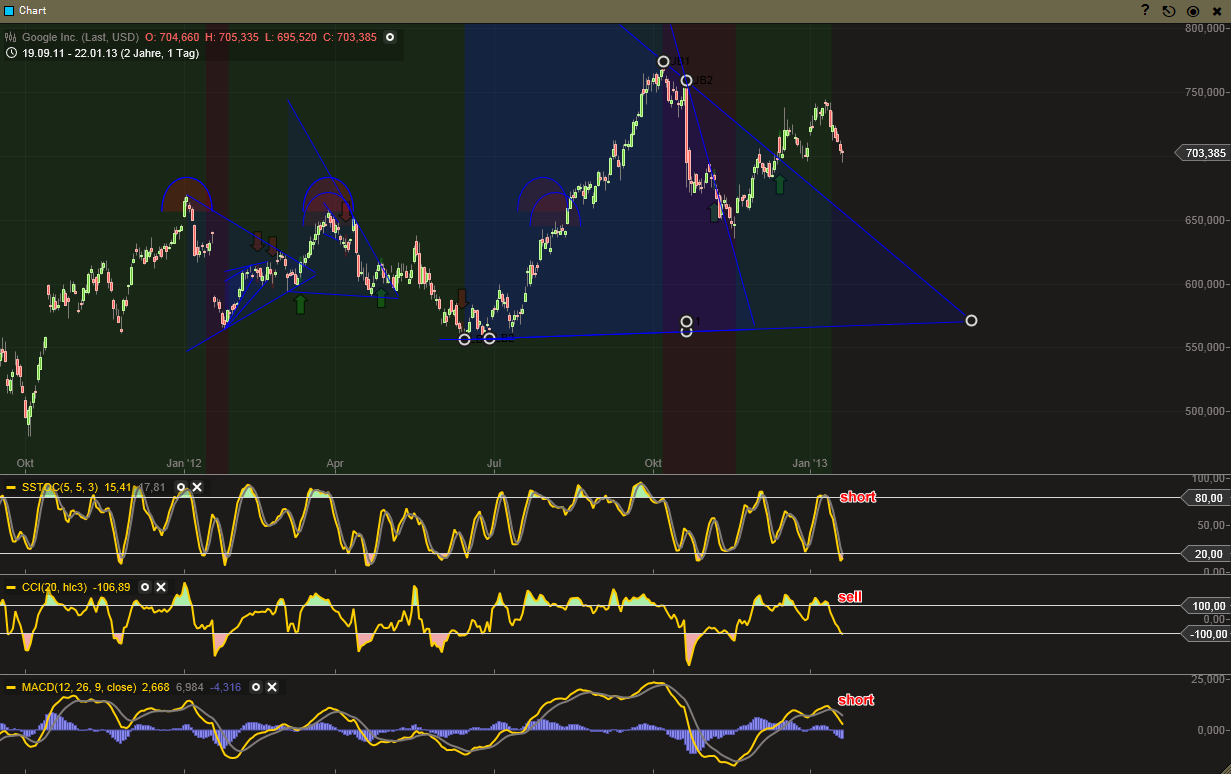Click the chart type bars icon beside Google Inc.
The height and width of the screenshot is (774, 1231).
click(x=9, y=37)
